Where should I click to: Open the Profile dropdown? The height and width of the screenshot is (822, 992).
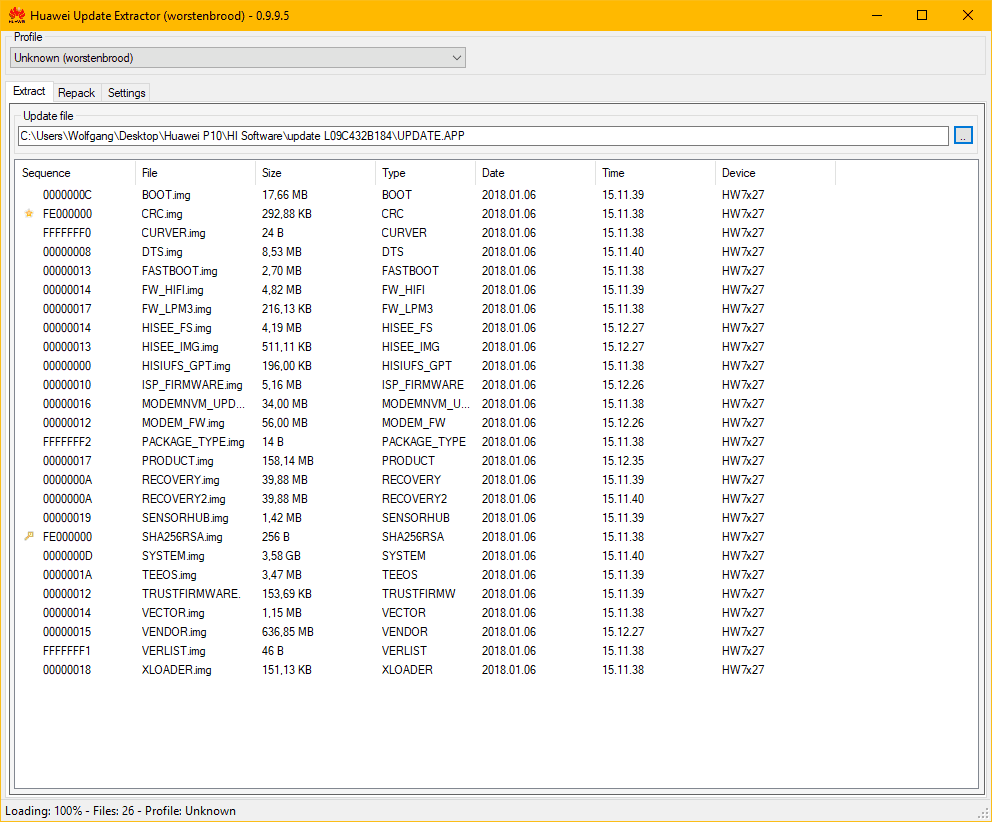(x=238, y=58)
